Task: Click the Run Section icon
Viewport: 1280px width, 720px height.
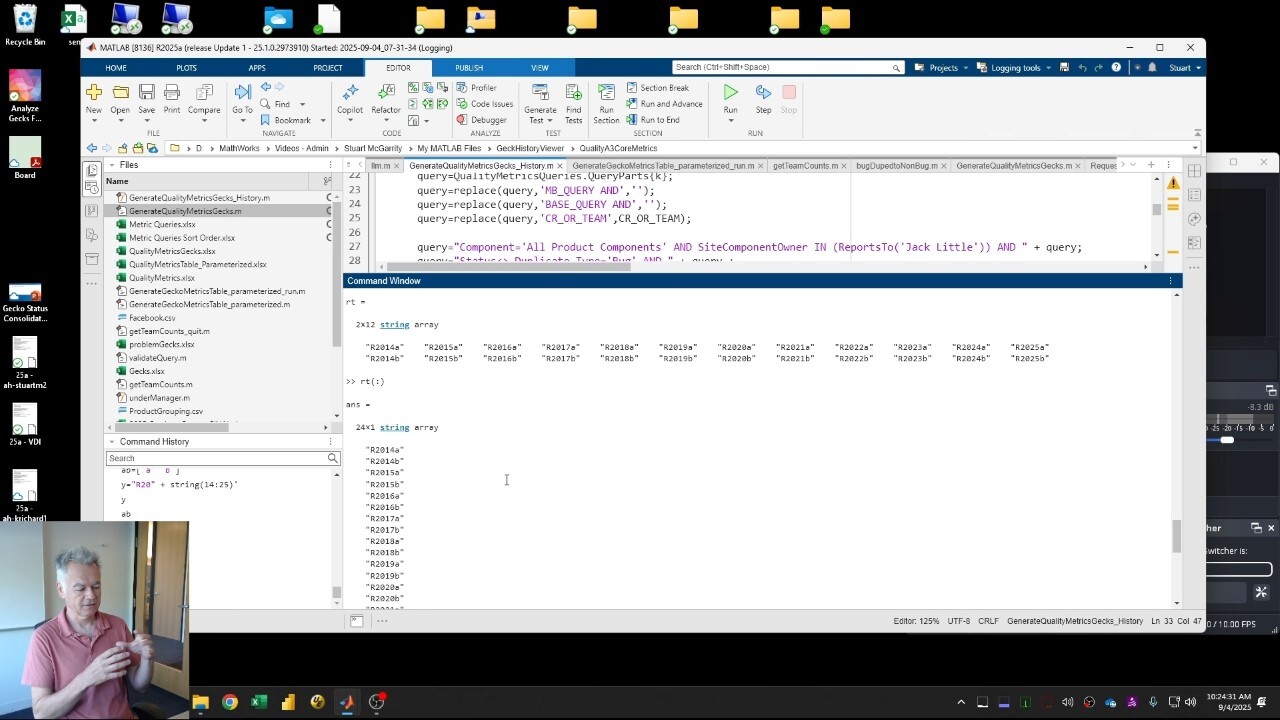Action: (606, 93)
